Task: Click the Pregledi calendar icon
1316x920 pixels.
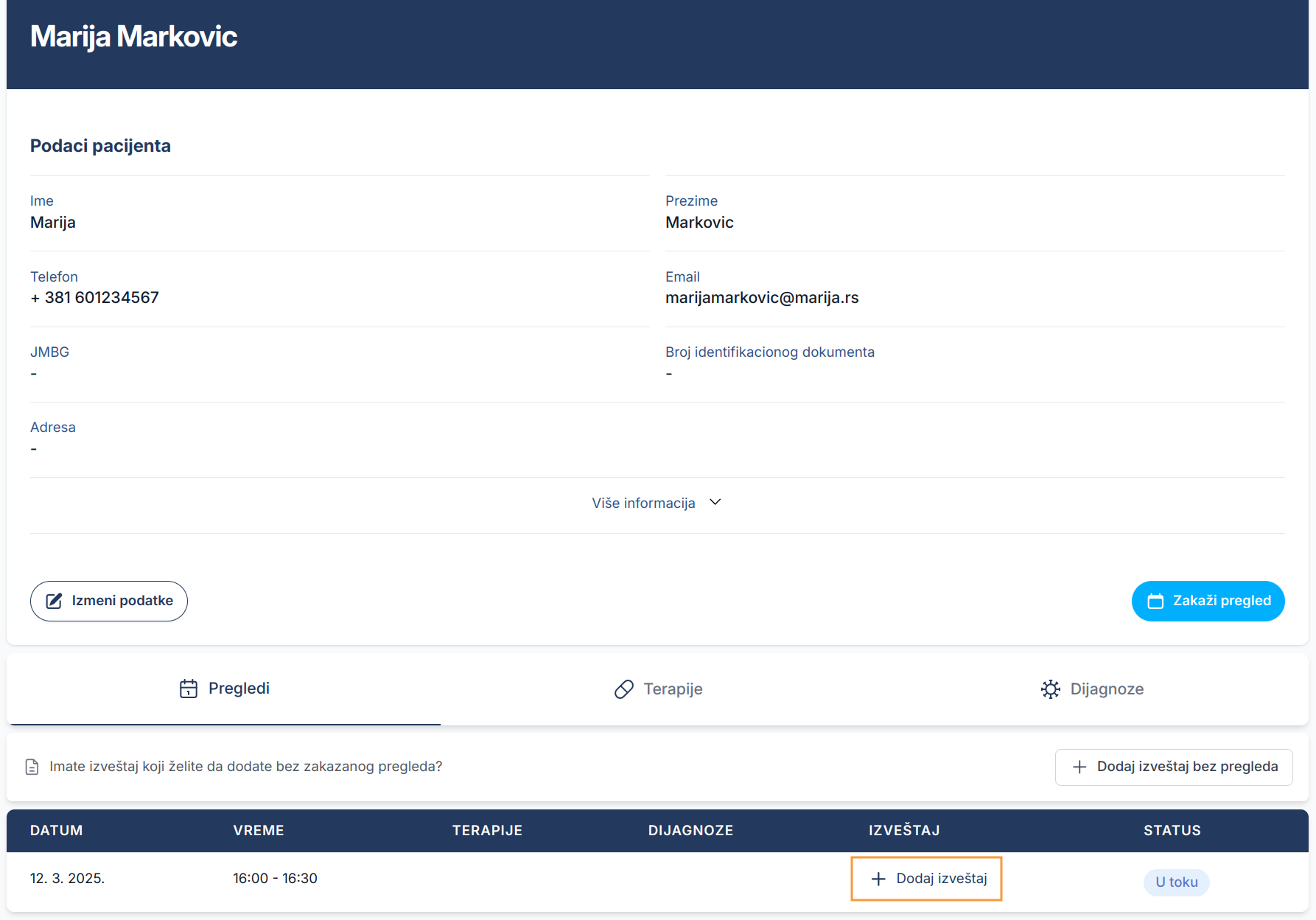Action: point(189,689)
